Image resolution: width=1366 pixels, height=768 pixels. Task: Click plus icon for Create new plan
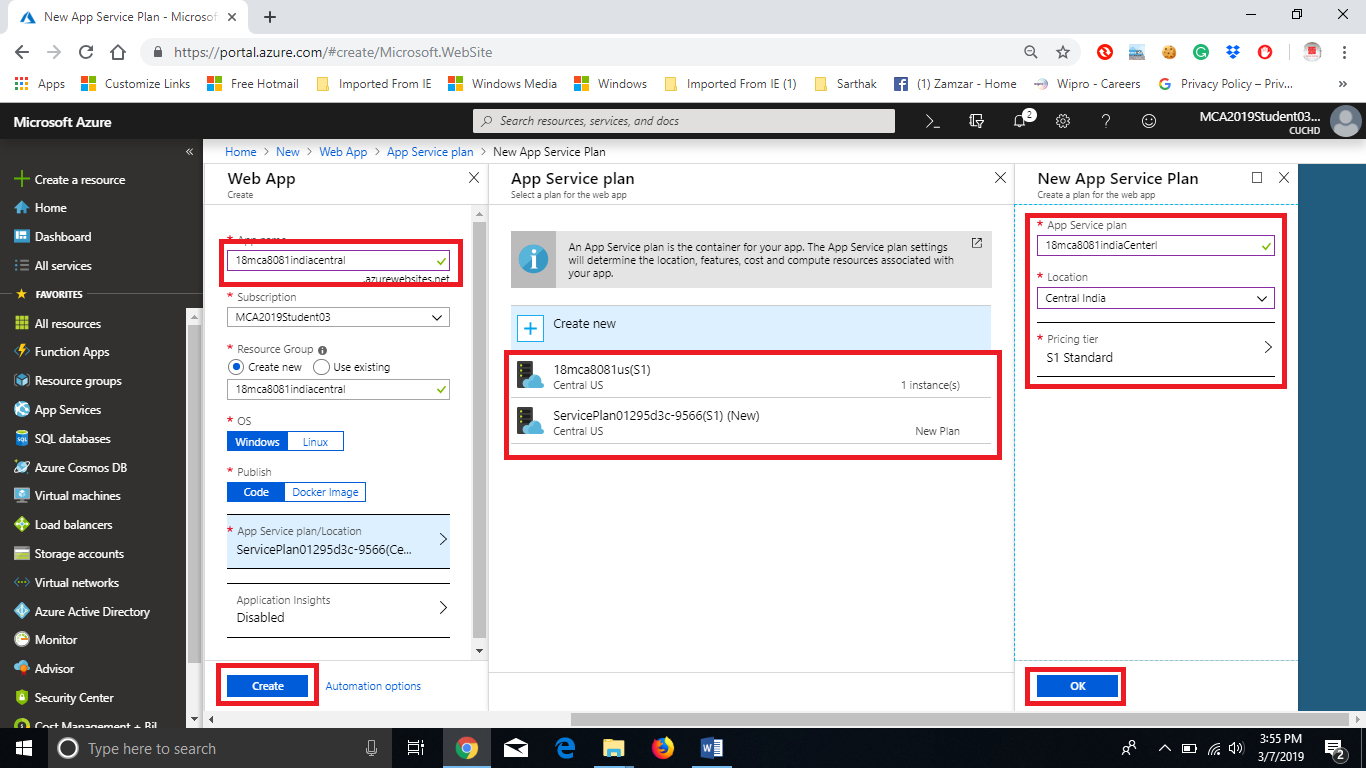coord(531,327)
